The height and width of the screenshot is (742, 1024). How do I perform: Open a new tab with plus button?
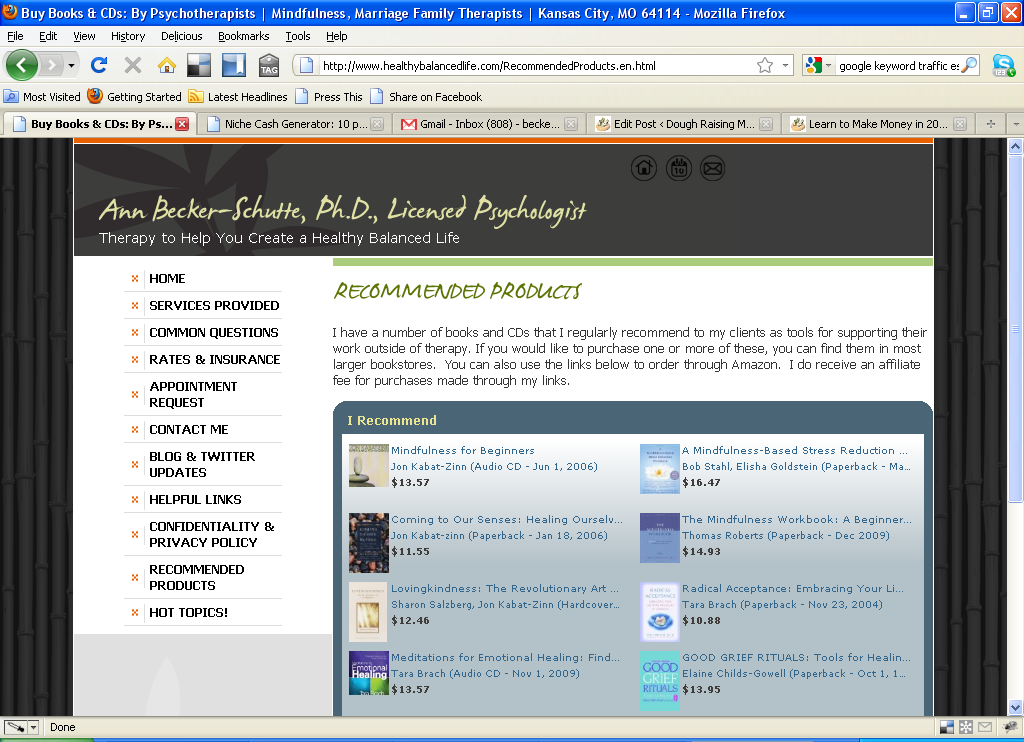(x=991, y=124)
